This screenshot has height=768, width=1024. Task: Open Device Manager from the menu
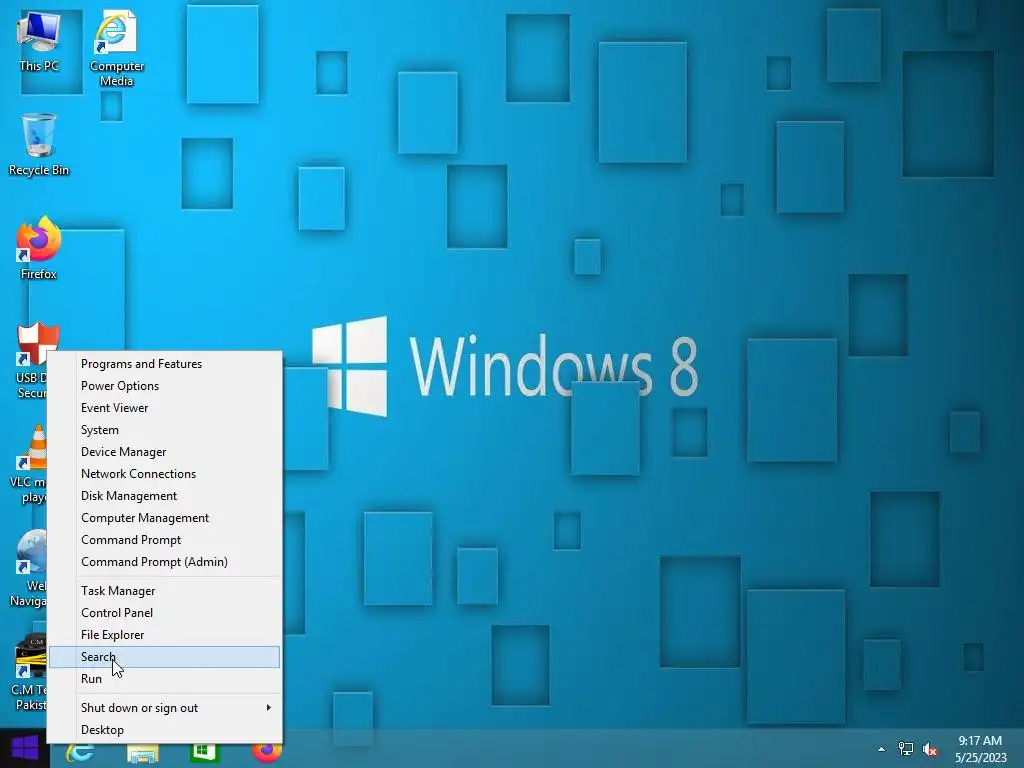165,452
